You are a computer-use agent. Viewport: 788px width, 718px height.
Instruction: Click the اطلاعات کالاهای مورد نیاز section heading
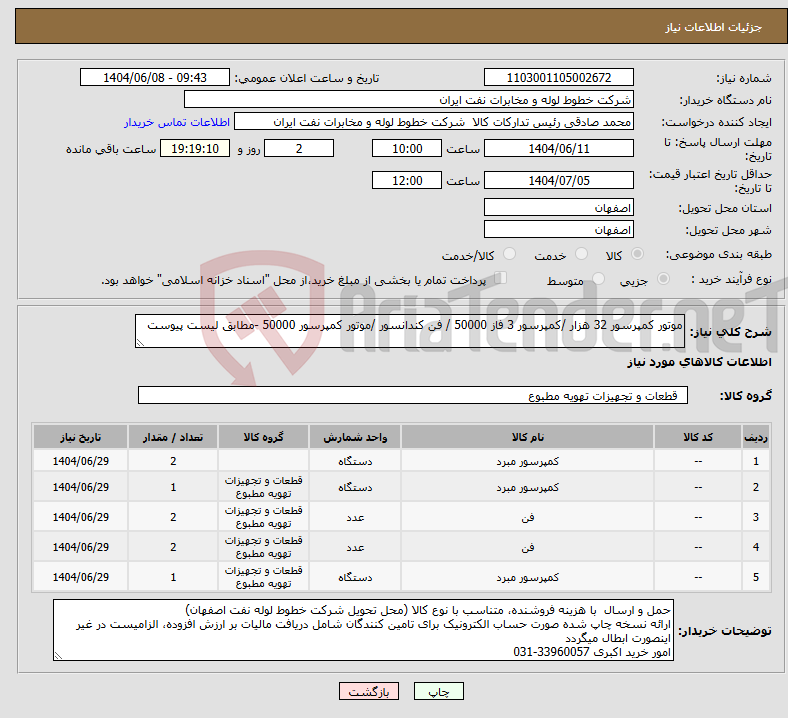click(699, 362)
